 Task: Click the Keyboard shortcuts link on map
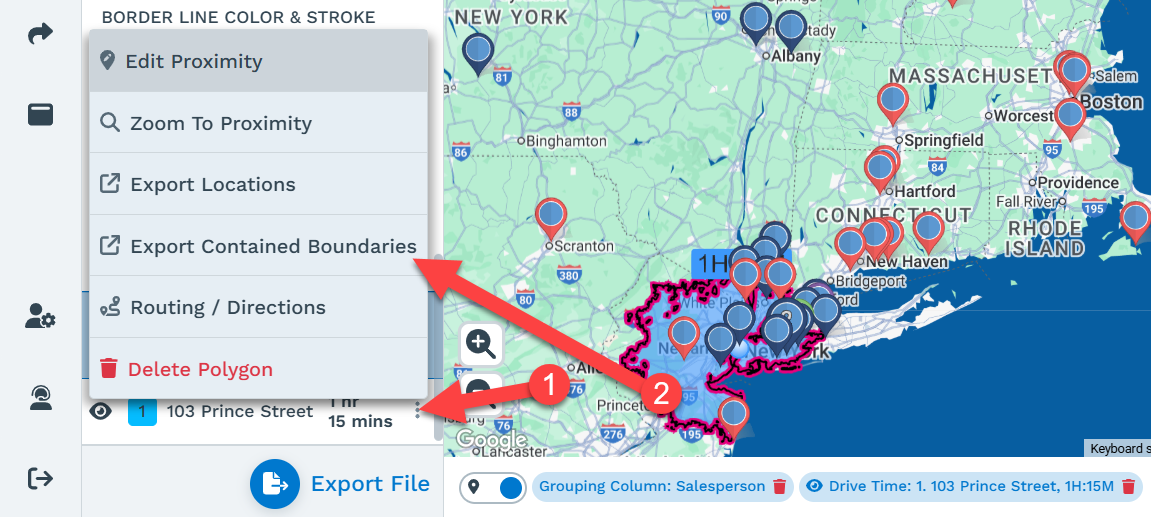(1117, 449)
